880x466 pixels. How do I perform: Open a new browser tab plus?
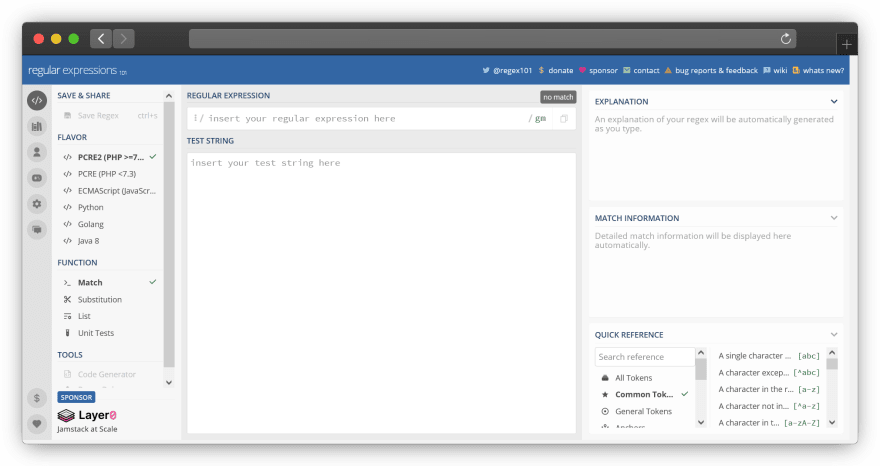[x=846, y=44]
